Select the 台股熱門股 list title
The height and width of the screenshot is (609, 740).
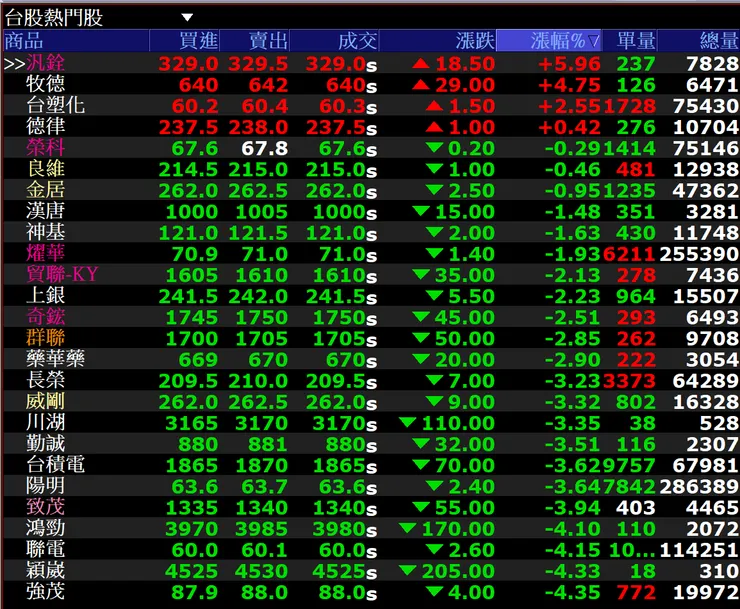[54, 18]
